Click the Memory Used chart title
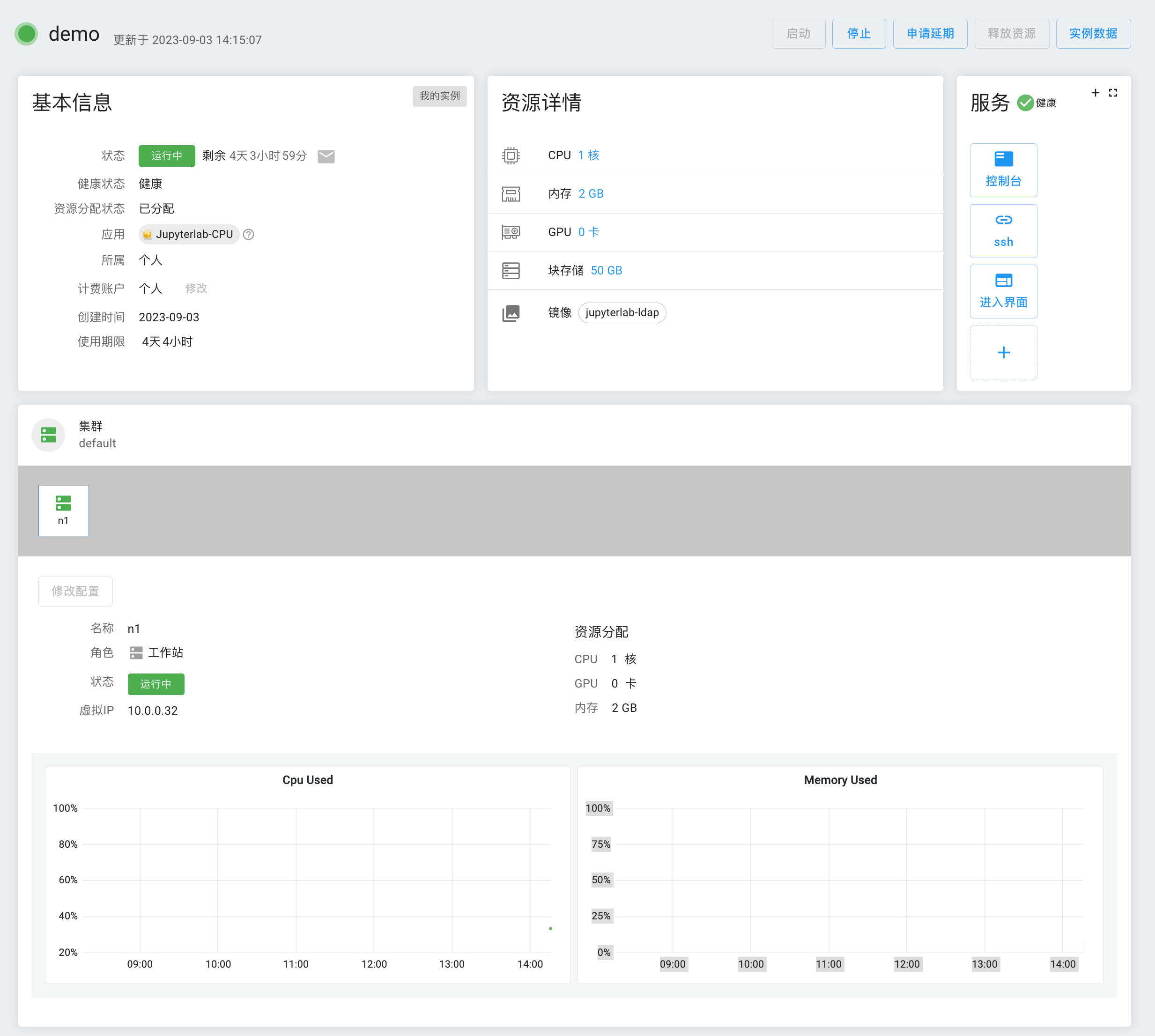 (840, 780)
